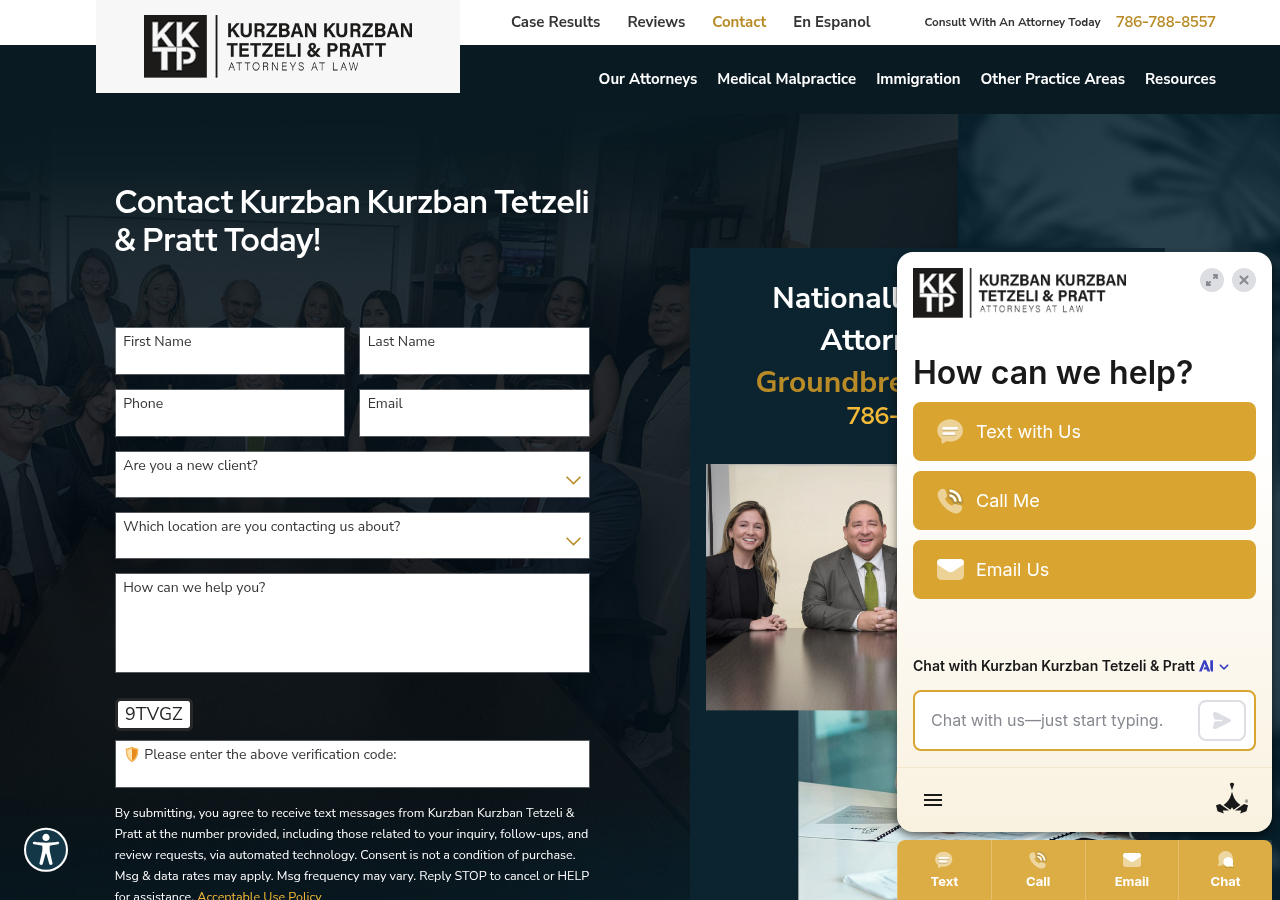Click the attorneys photo at conference table
Viewport: 1280px width, 900px height.
802,587
